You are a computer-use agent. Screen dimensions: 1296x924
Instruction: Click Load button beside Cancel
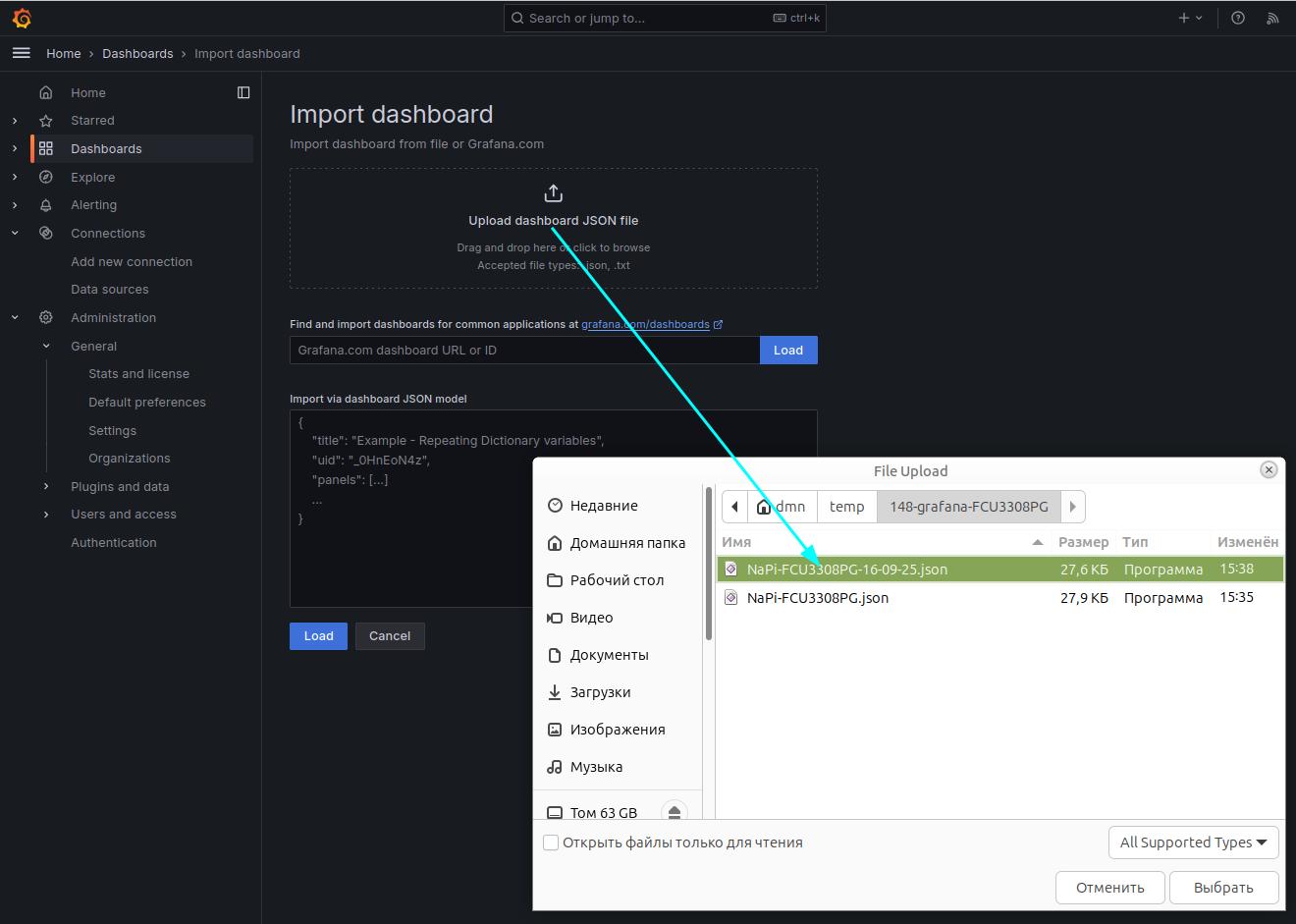point(318,636)
